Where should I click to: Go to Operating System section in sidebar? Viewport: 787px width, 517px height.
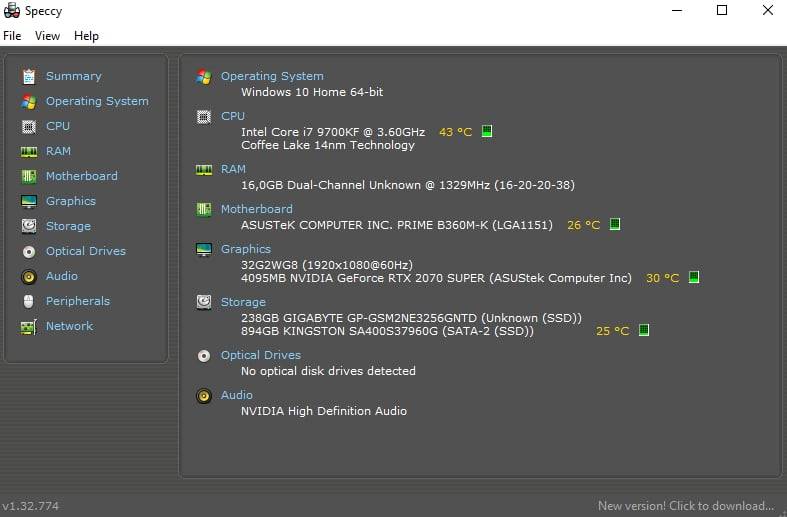point(97,101)
